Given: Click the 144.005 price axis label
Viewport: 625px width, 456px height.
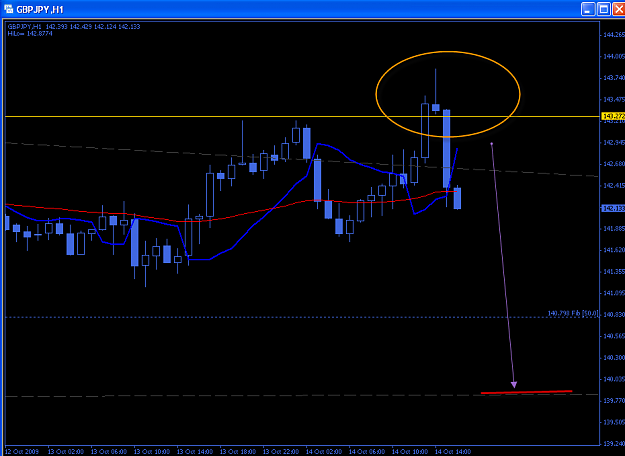Looking at the screenshot, I should (x=614, y=56).
